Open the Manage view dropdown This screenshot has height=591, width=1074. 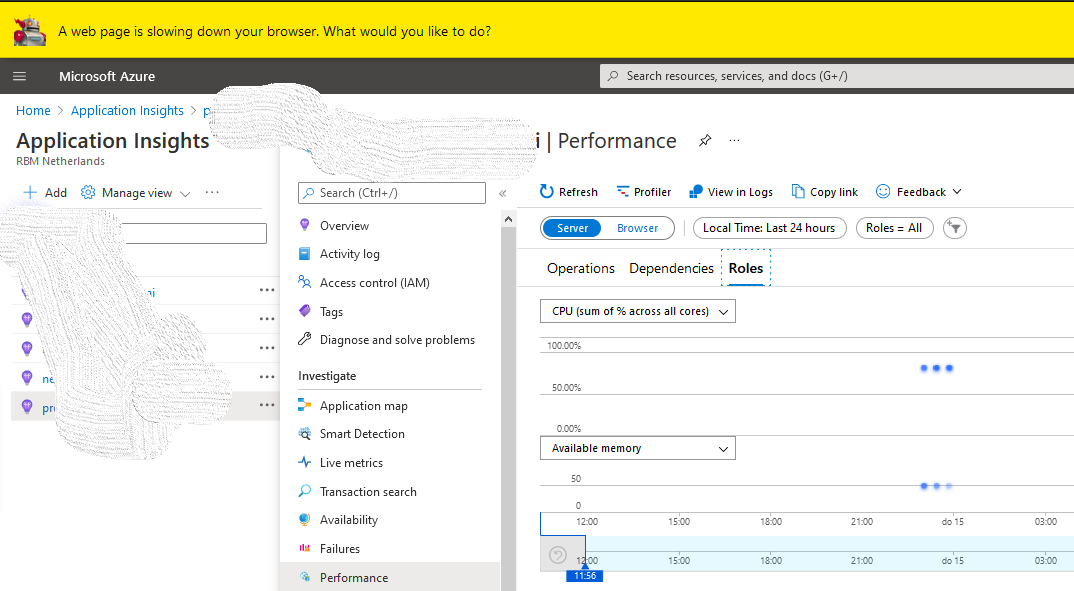tap(135, 192)
